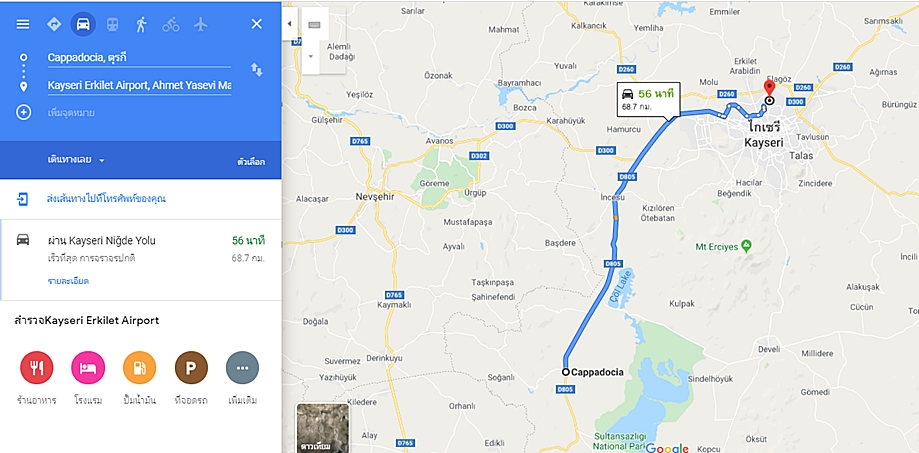
Task: Open route options on the blue bar
Action: click(x=251, y=162)
